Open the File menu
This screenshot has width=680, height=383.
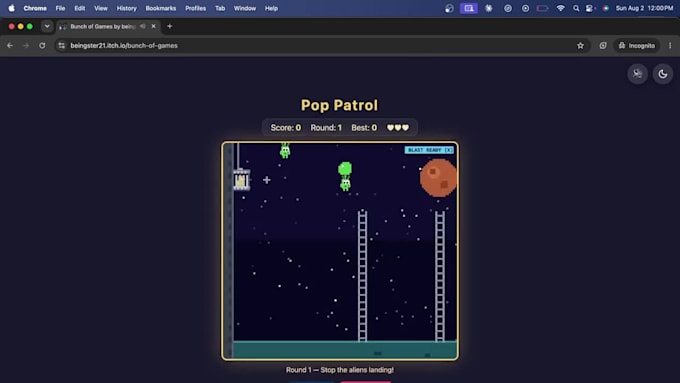click(x=60, y=8)
